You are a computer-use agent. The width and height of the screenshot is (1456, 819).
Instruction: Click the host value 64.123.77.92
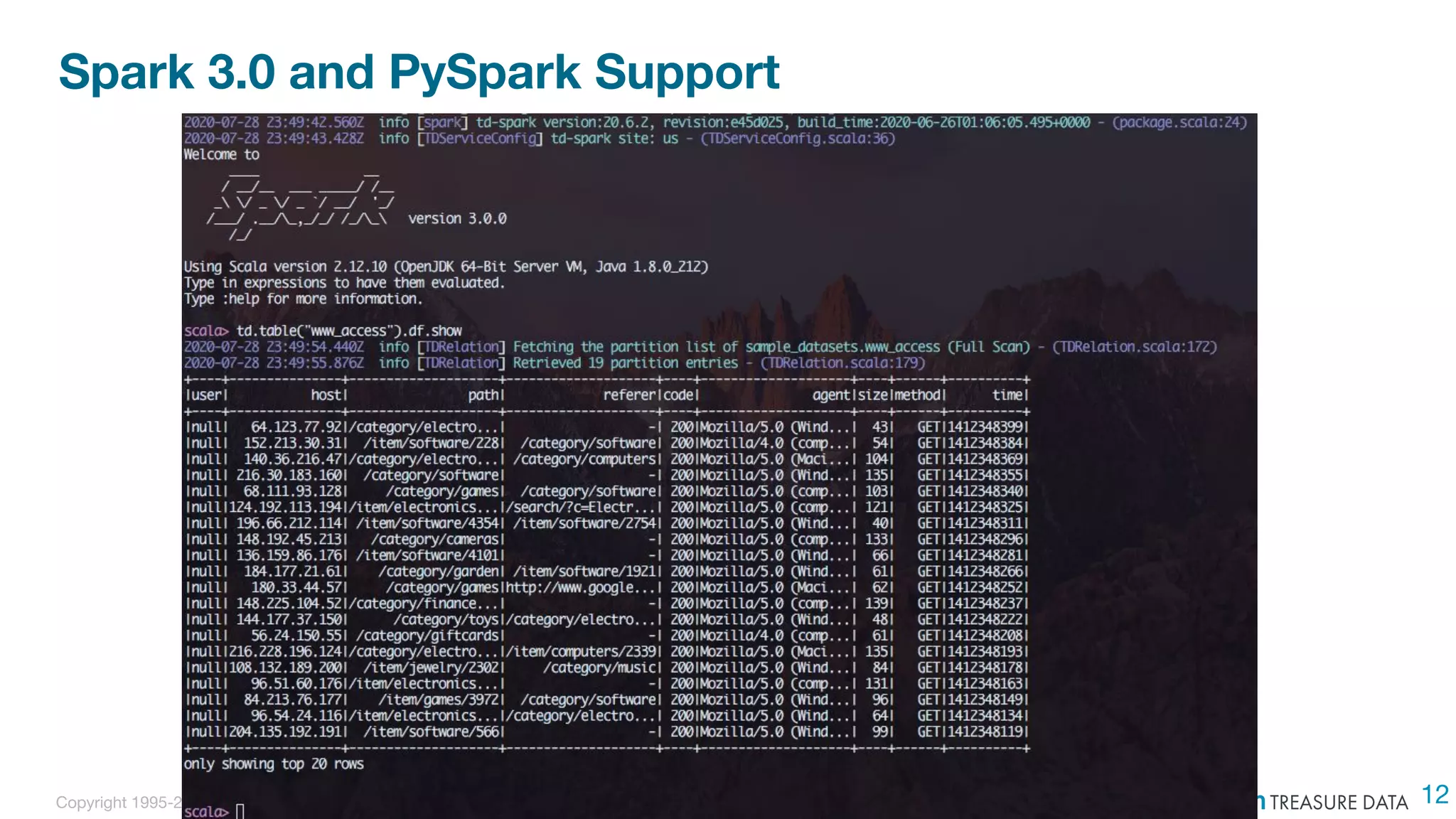(296, 427)
